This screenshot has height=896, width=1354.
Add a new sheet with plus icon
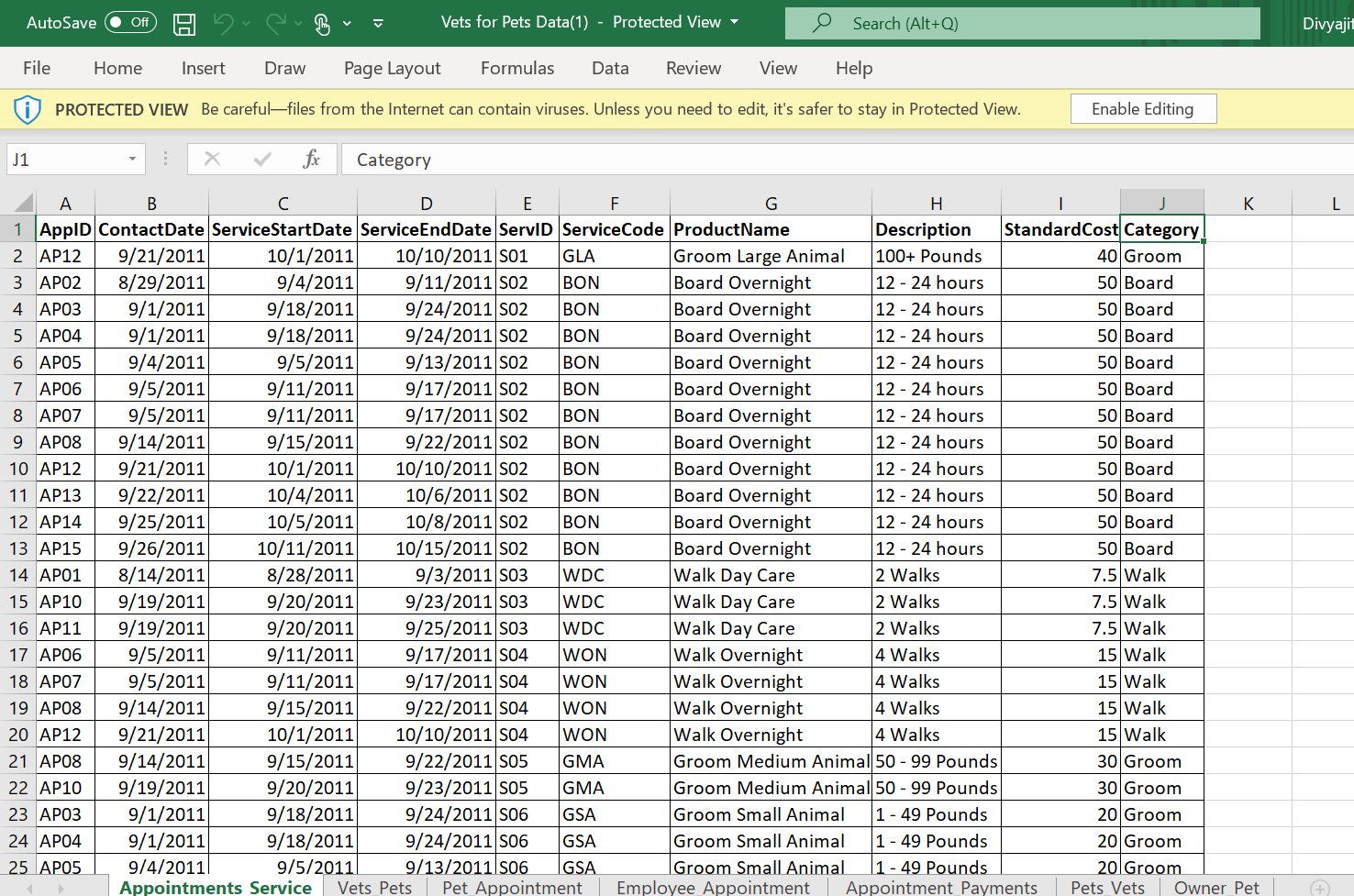click(1319, 887)
